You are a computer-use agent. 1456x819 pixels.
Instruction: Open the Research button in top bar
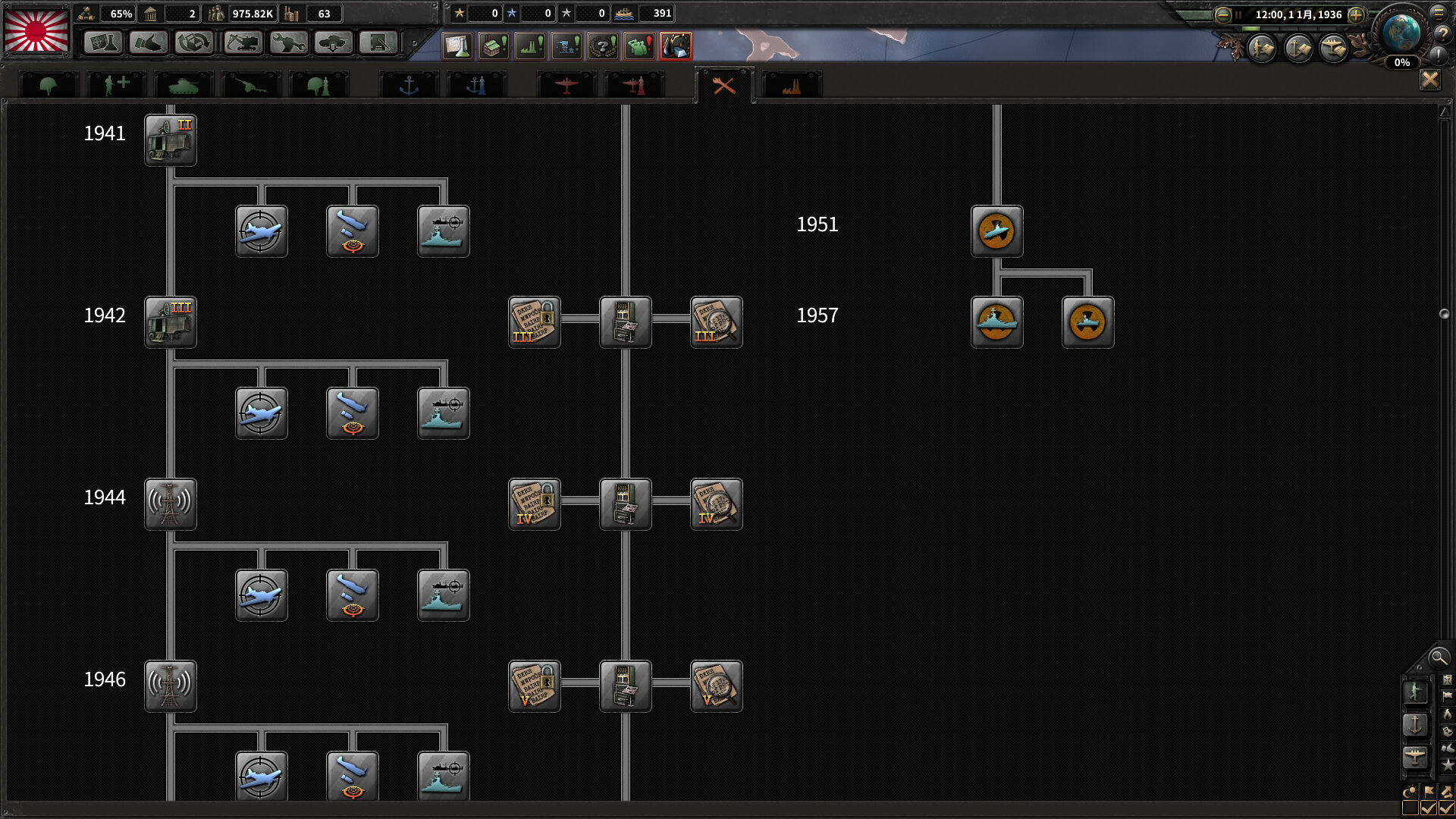(102, 43)
